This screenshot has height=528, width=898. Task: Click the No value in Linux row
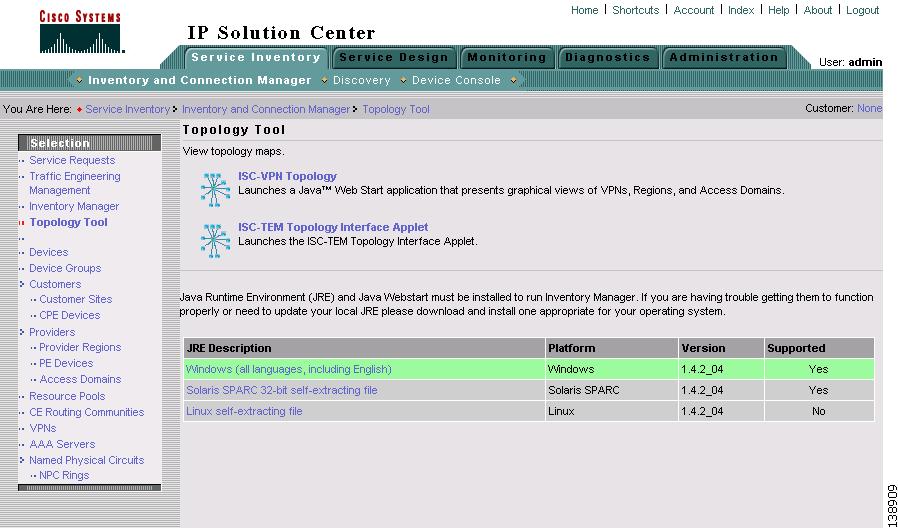[818, 411]
